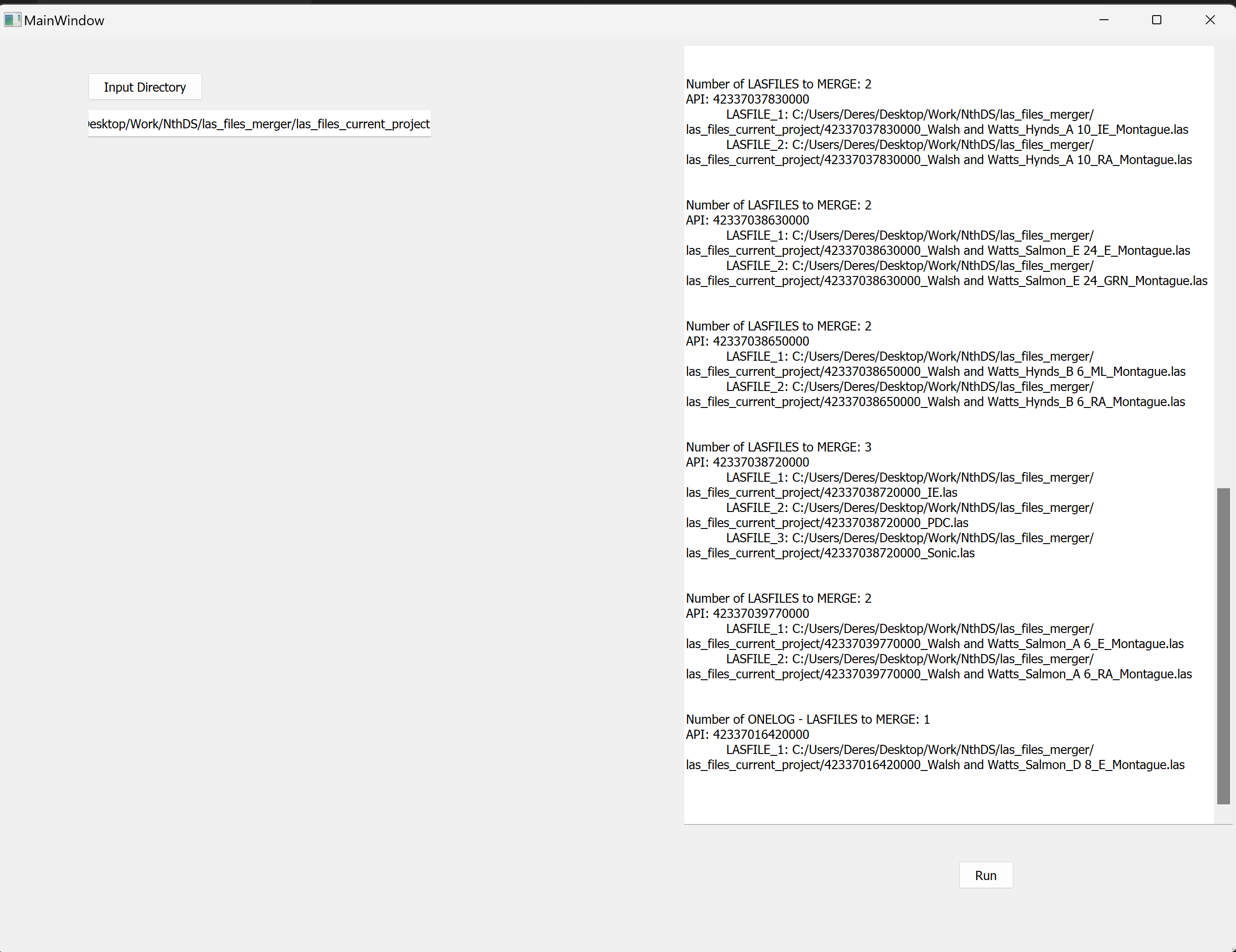Screen dimensions: 1236x952
Task: Close the MainWindow window
Action: [x=1210, y=20]
